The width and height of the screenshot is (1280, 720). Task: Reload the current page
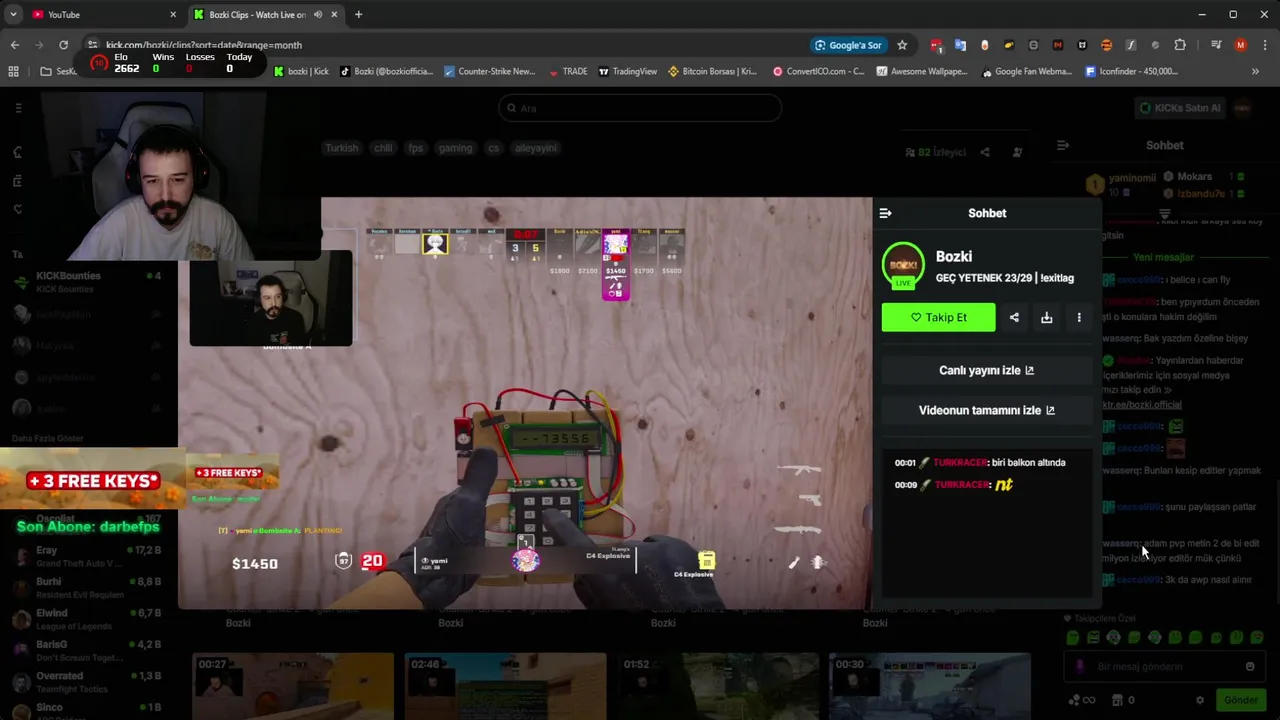(x=63, y=45)
